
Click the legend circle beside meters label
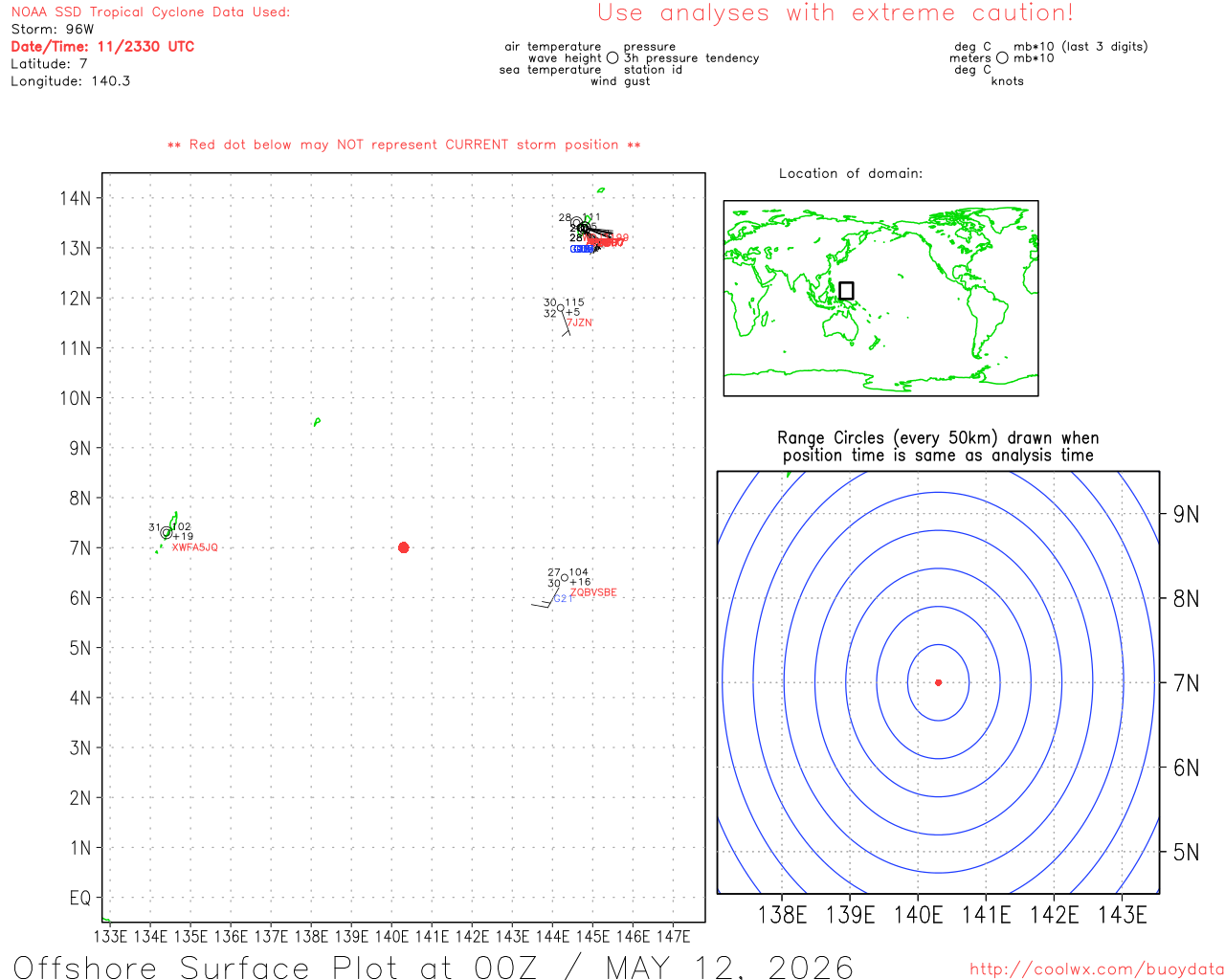pos(1002,57)
